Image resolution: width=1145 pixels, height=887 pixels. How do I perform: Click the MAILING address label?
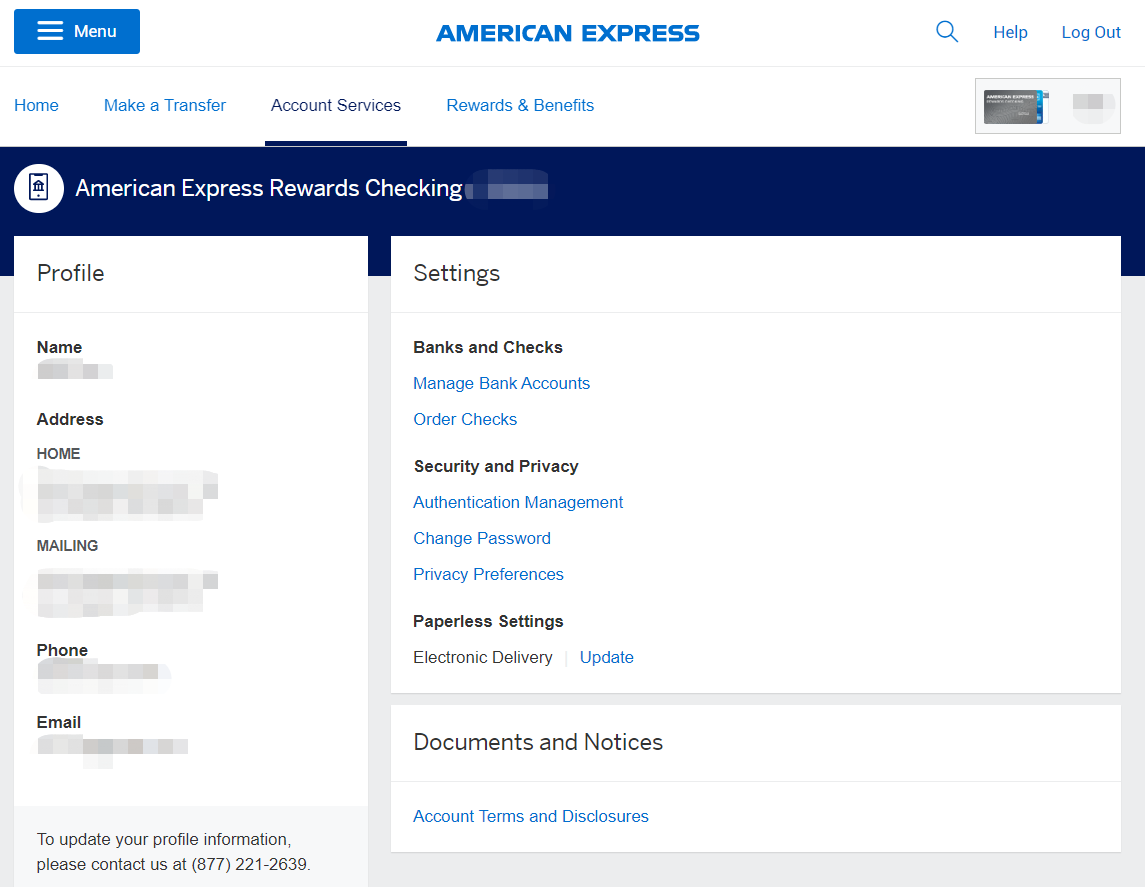tap(67, 545)
